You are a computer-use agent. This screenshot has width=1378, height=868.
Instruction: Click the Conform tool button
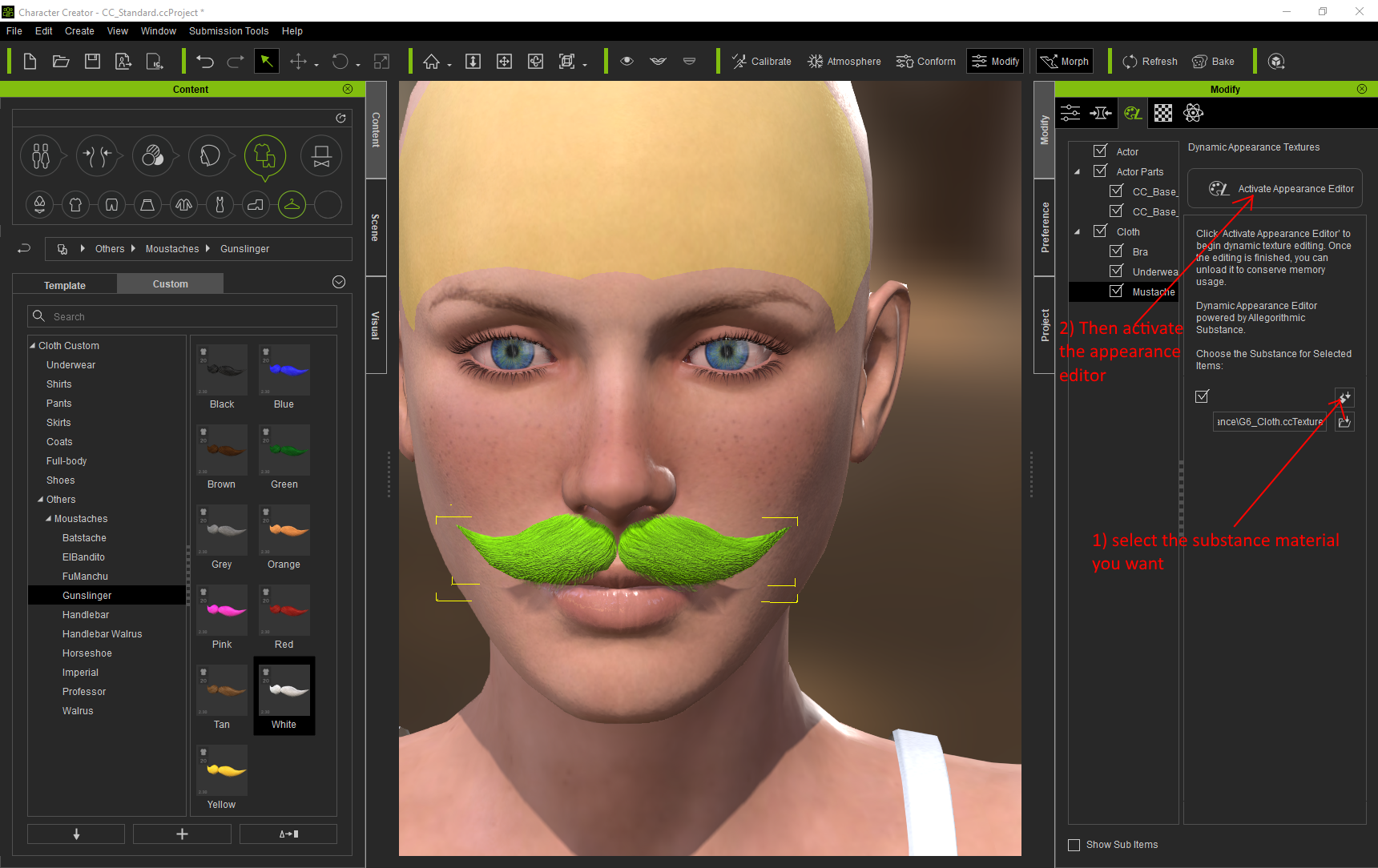925,62
